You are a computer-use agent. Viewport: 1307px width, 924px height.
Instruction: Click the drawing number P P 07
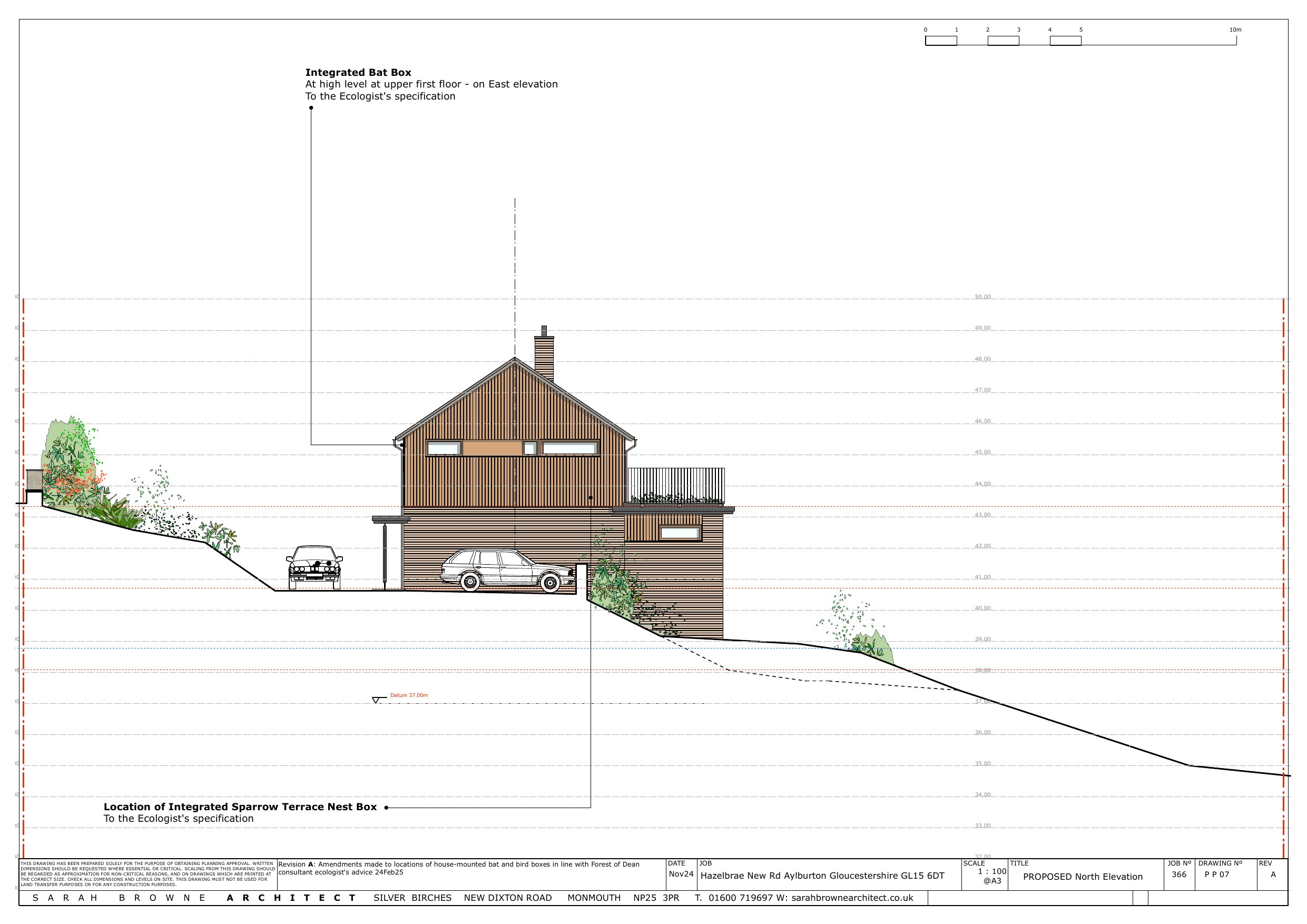[x=1216, y=874]
